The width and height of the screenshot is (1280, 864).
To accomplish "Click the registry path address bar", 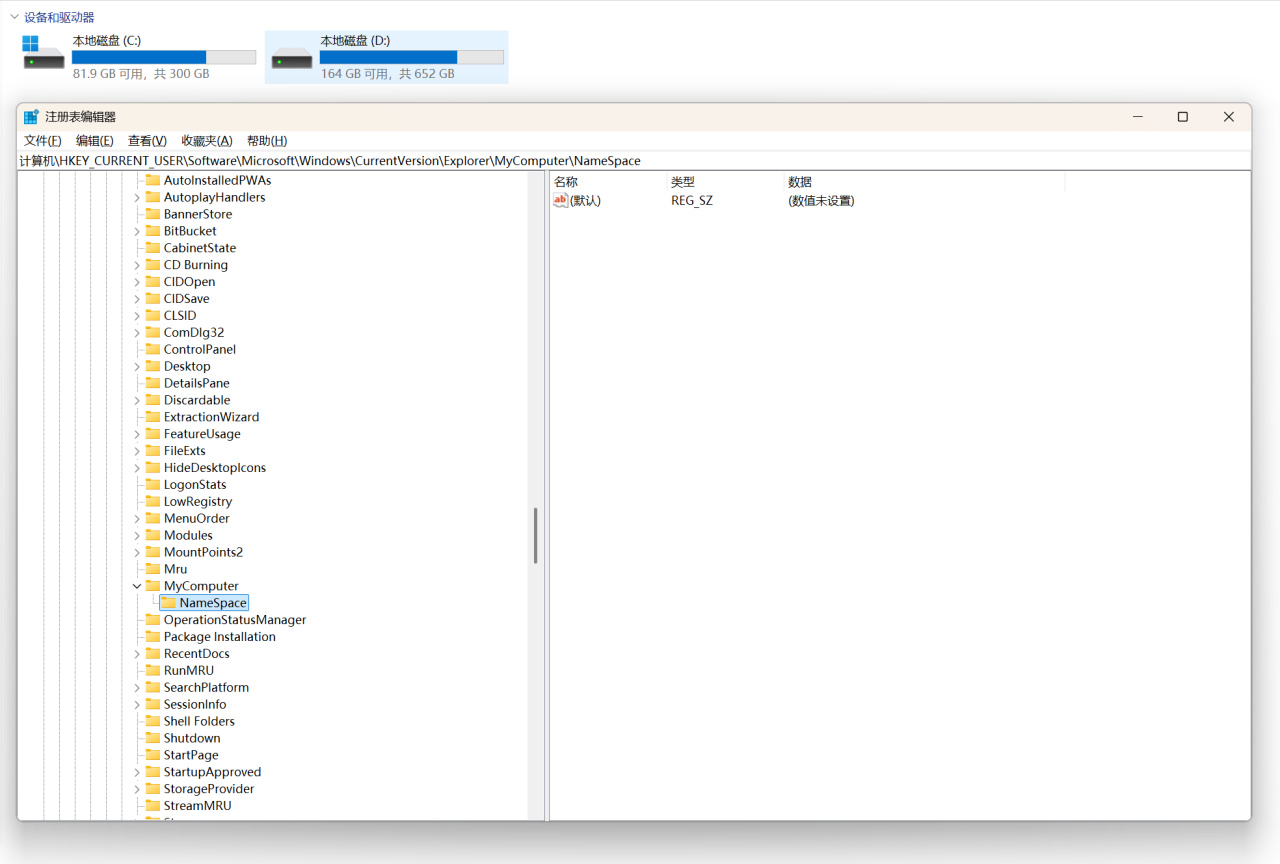I will [x=634, y=160].
